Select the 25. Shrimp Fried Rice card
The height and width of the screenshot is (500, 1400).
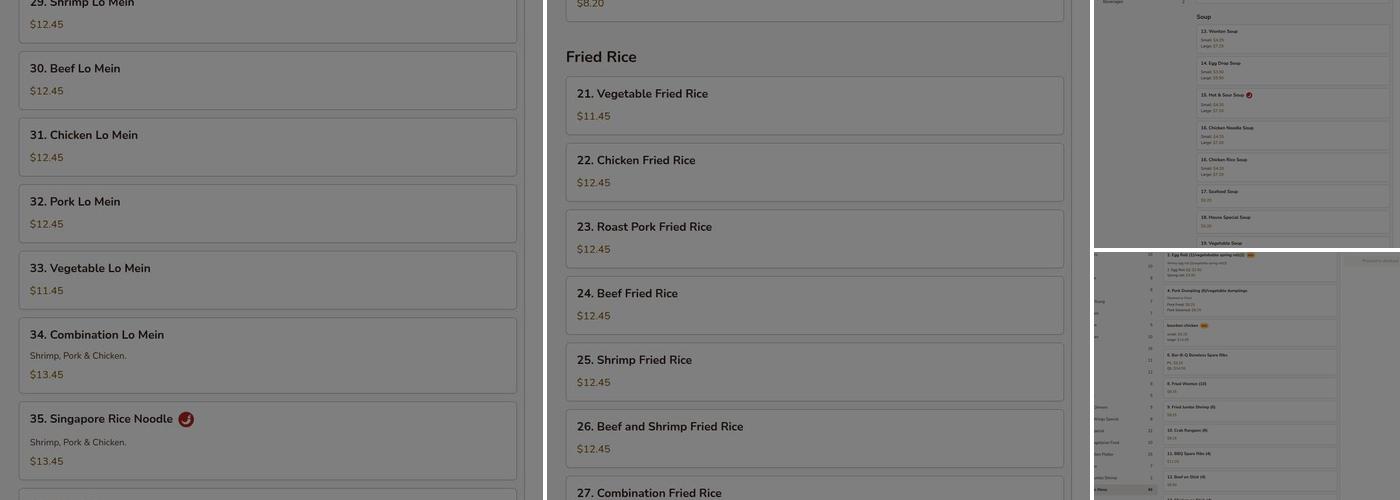click(814, 371)
